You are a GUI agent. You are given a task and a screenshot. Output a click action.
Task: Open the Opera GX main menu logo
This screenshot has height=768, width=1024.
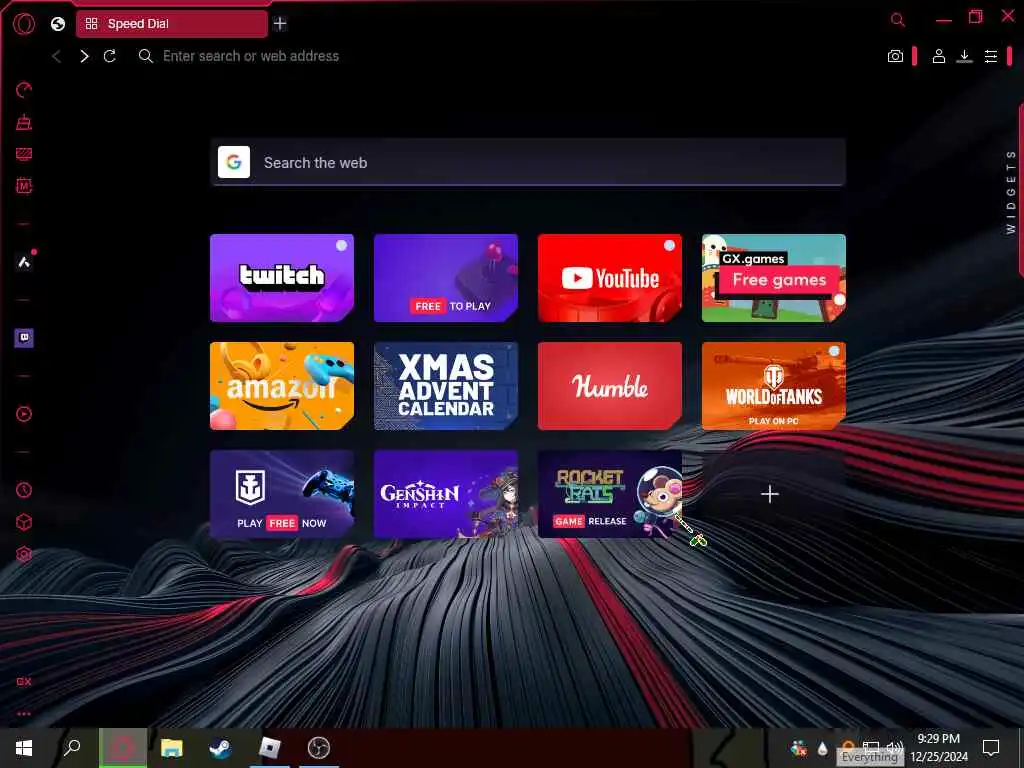(24, 24)
